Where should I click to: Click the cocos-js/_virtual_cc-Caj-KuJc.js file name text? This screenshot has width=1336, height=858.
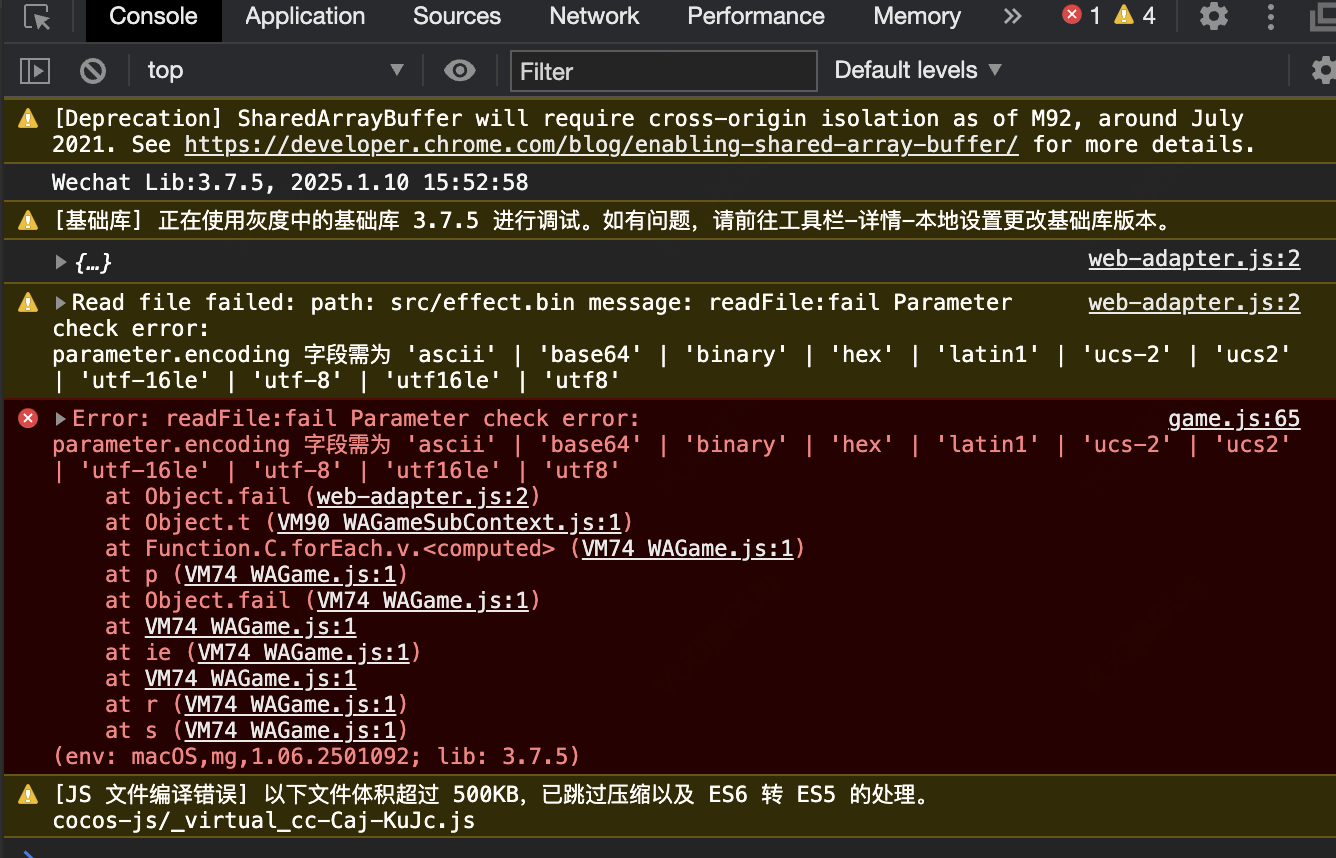pyautogui.click(x=264, y=821)
